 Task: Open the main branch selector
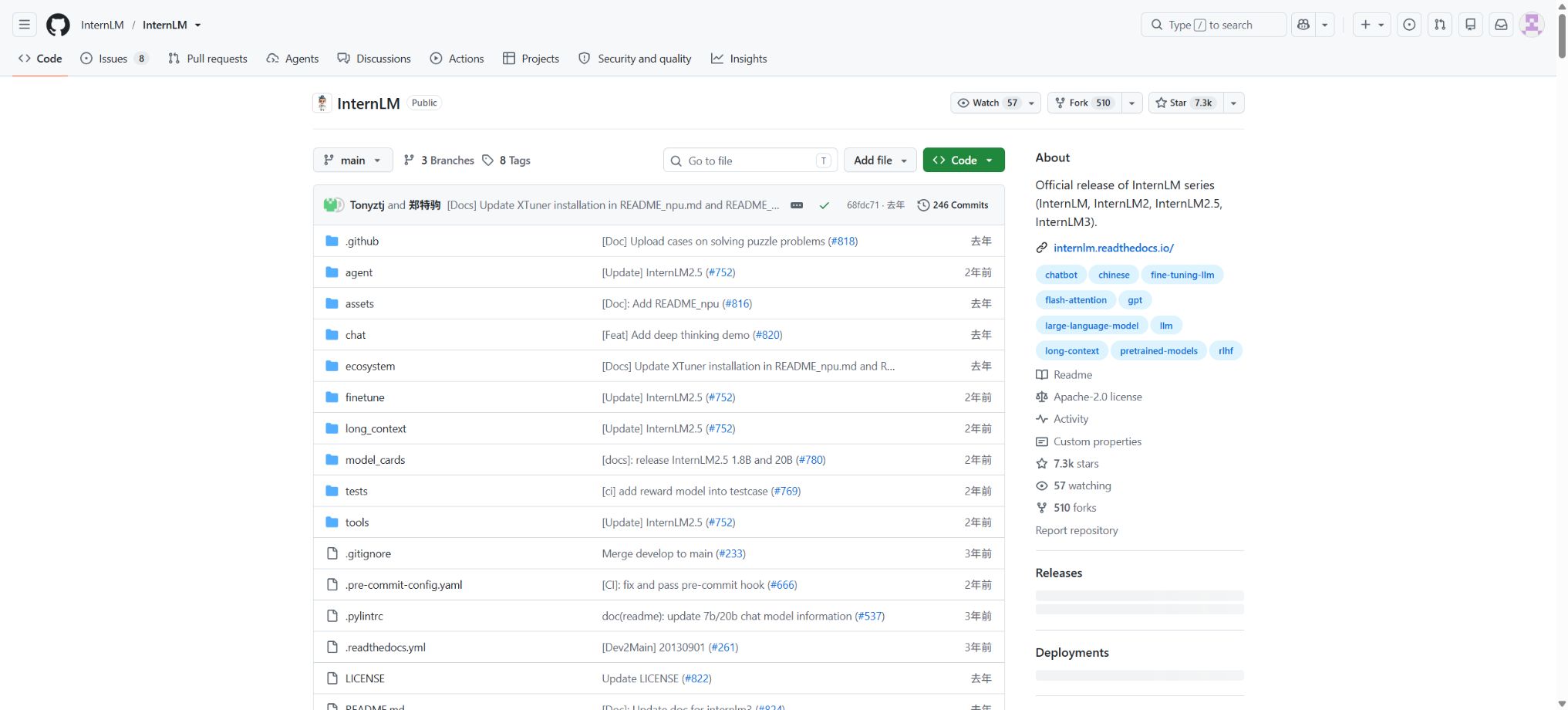click(x=353, y=161)
